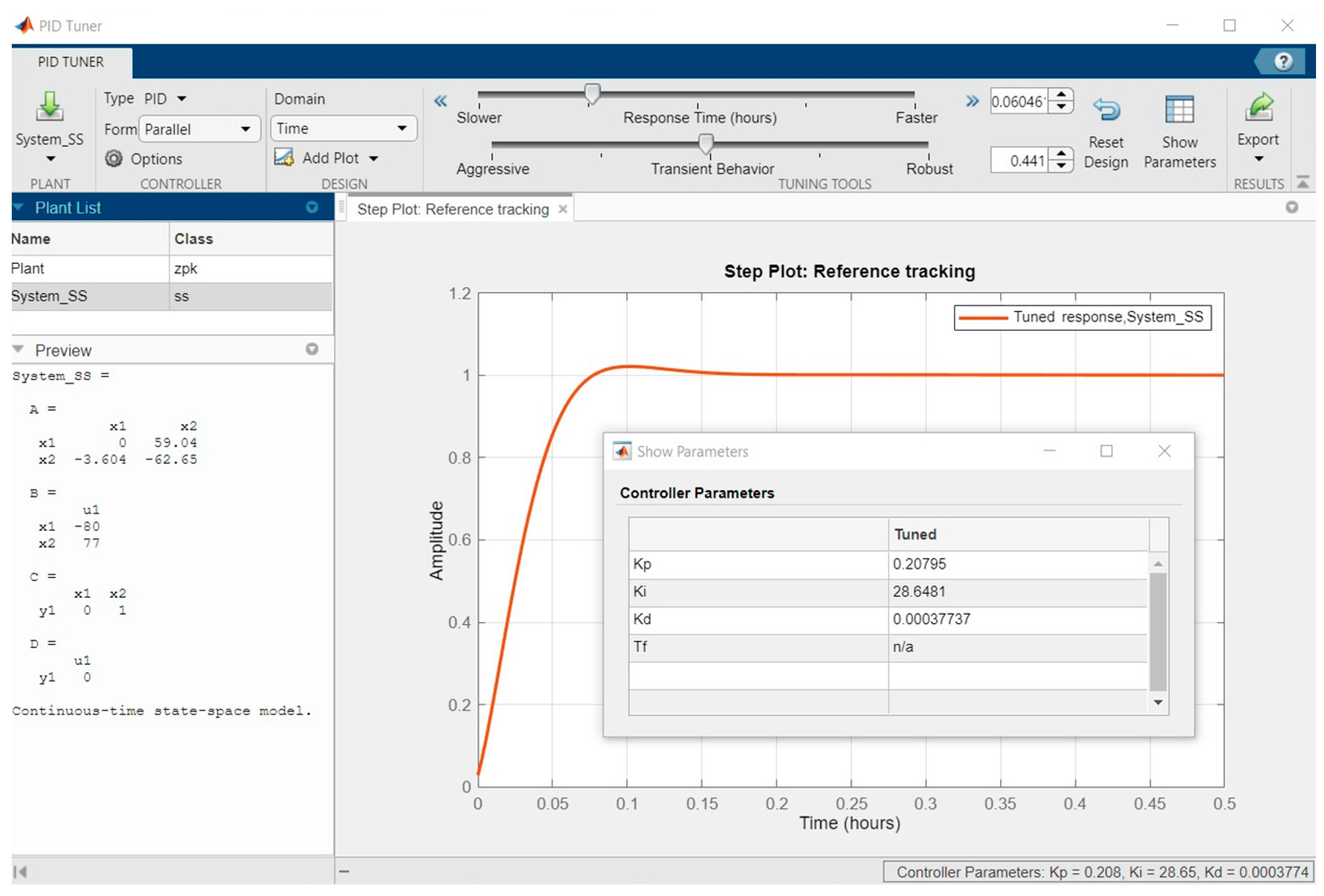Click the Reset Design icon
Viewport: 1324px width, 896px height.
point(1106,109)
